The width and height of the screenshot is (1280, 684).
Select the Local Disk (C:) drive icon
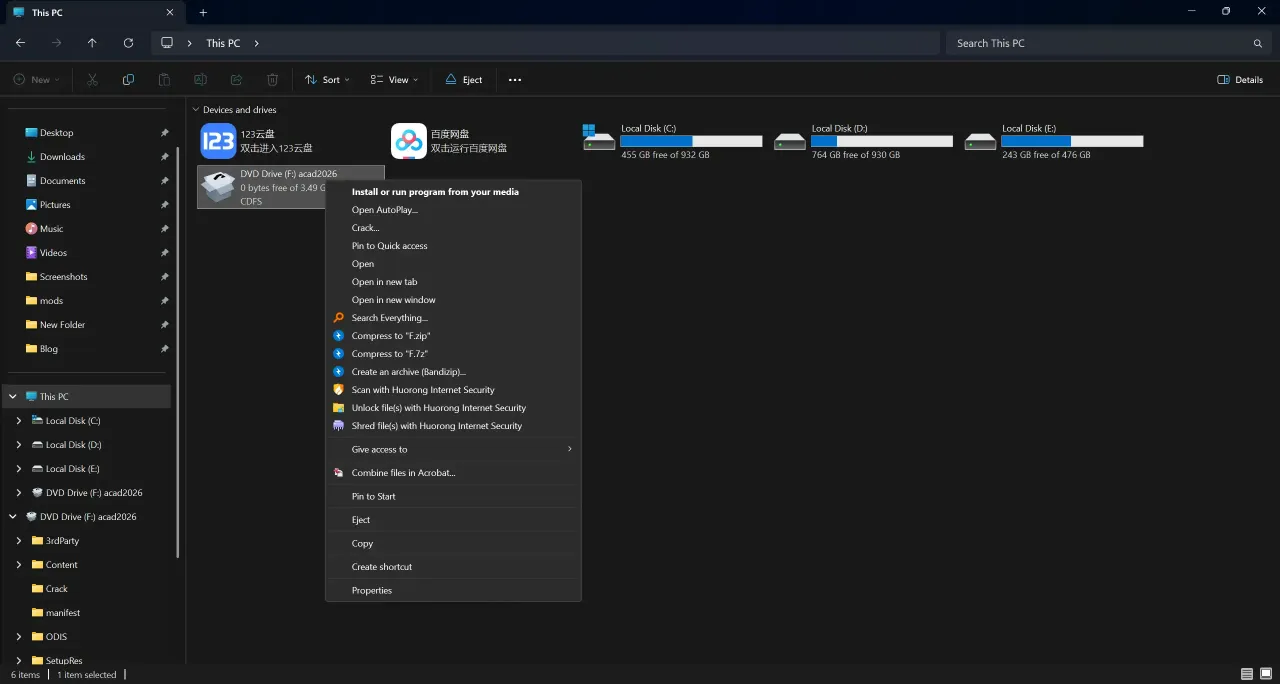pos(599,138)
